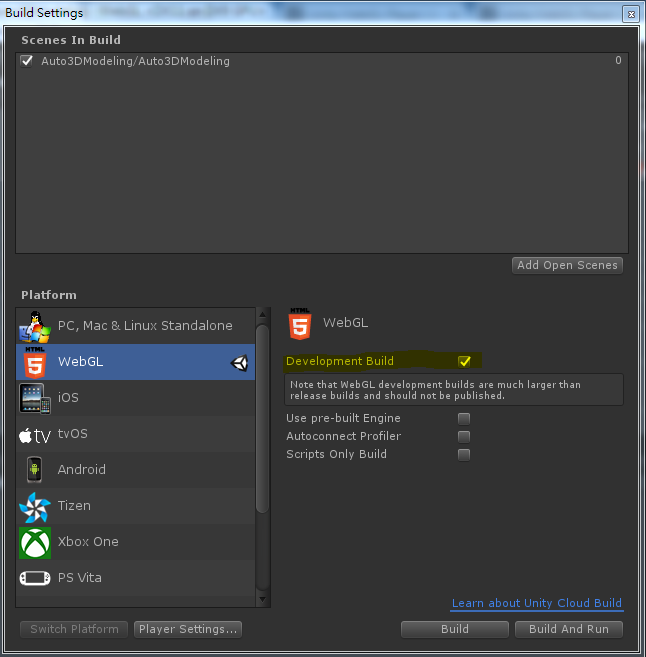
Task: Select the Android robot icon
Action: 34,470
